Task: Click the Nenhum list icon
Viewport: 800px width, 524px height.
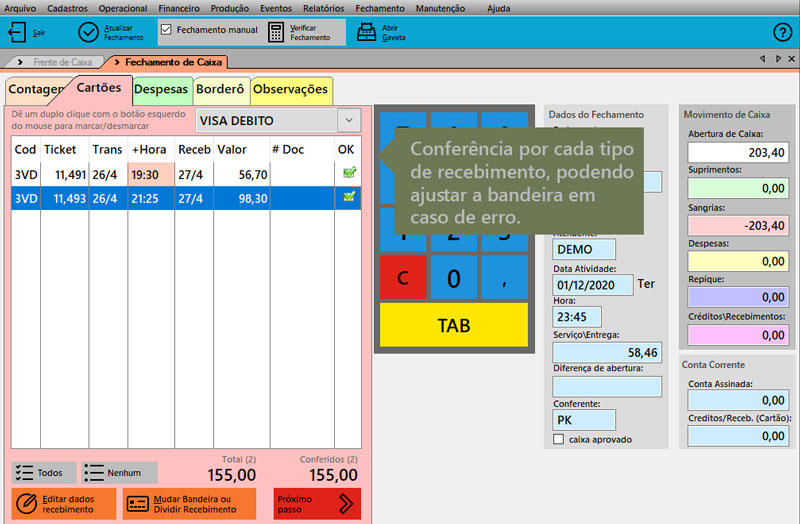Action: (94, 472)
